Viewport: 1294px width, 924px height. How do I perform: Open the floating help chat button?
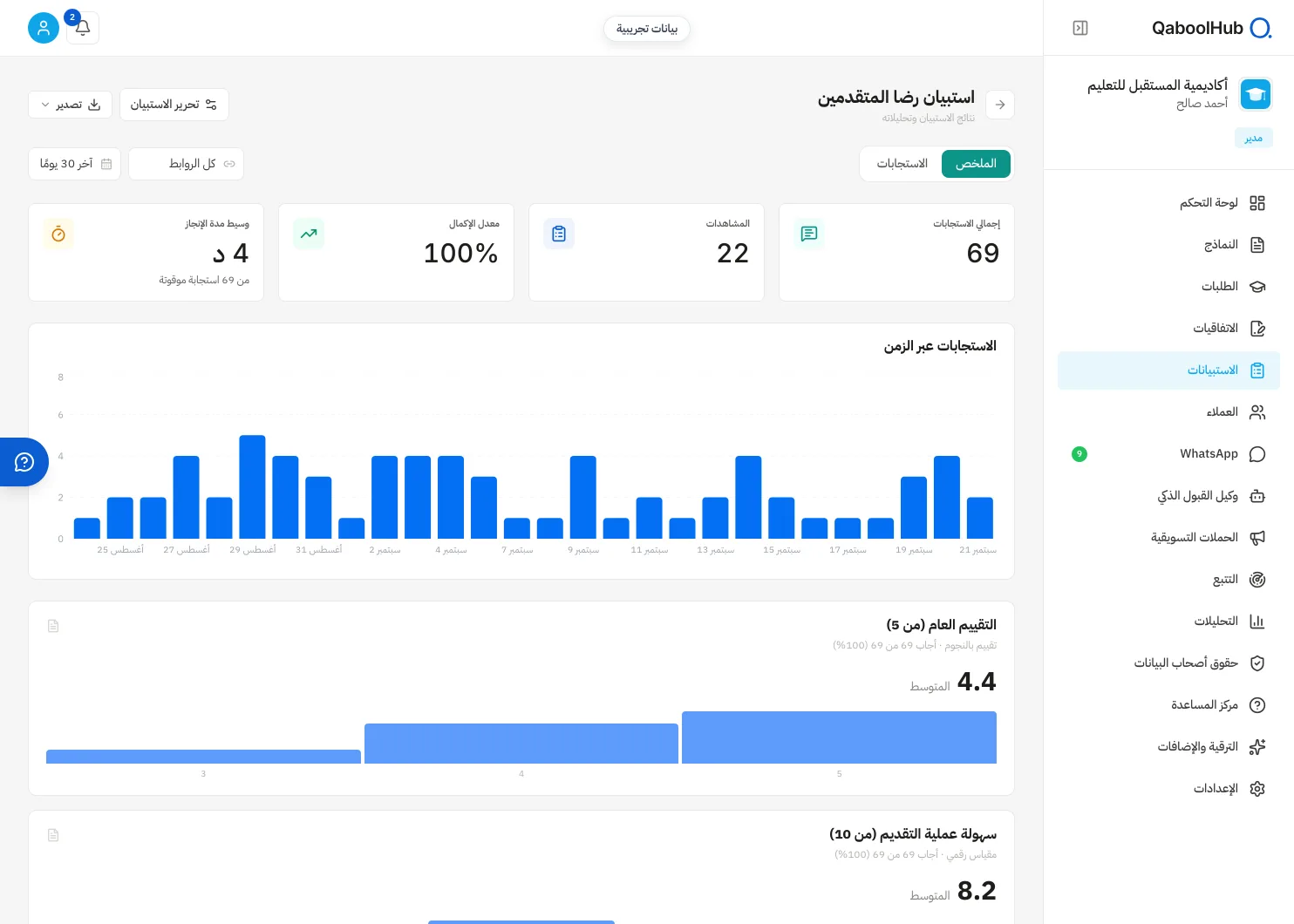(x=24, y=462)
